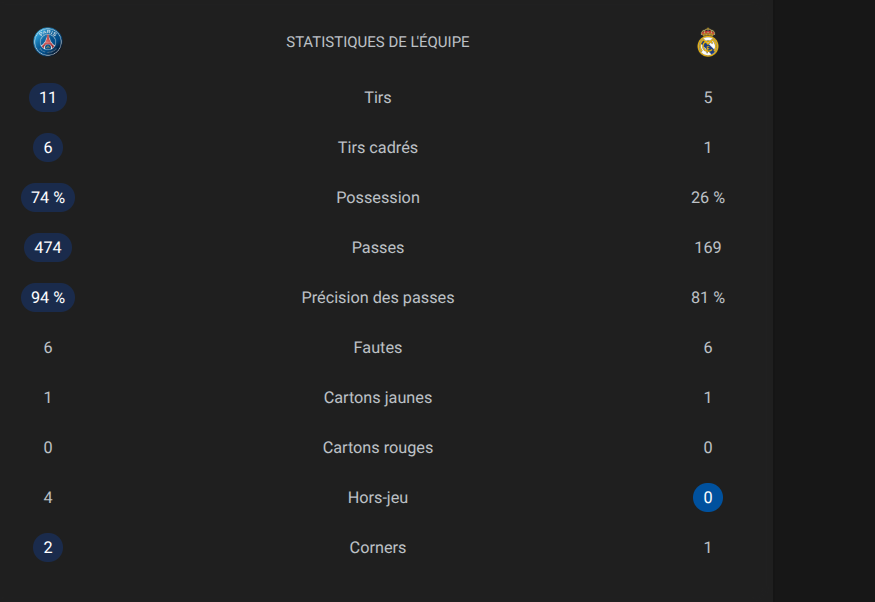Image resolution: width=875 pixels, height=602 pixels.
Task: Click the 94 % pass accuracy badge
Action: coord(48,298)
